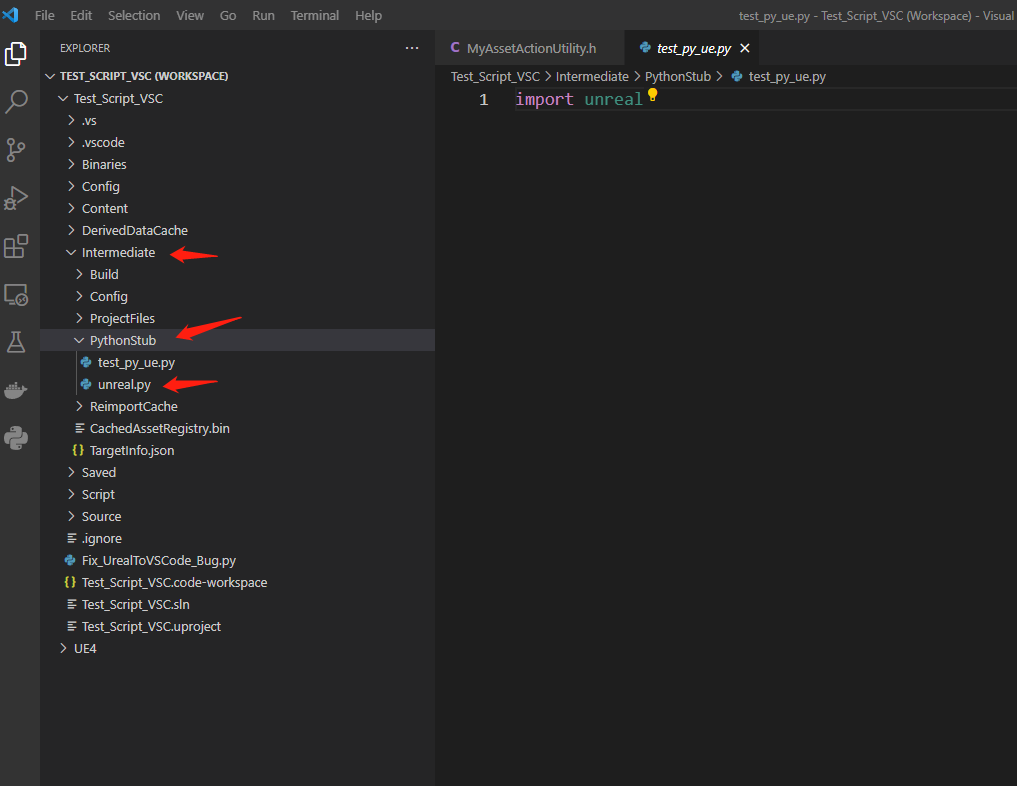Click the lightbulb code action icon
The width and height of the screenshot is (1017, 786).
652,95
